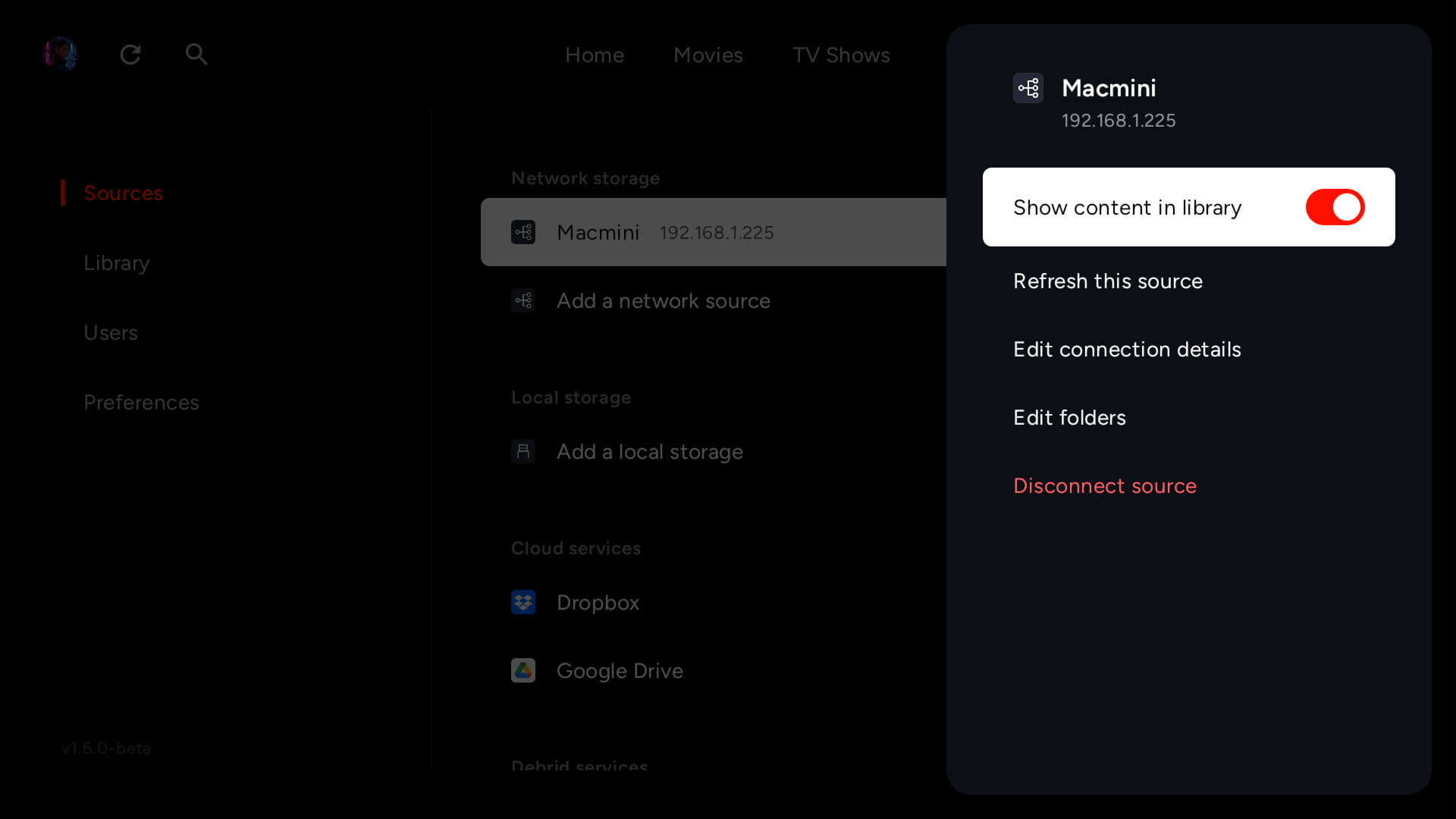Click the Google Drive logo icon
The image size is (1456, 819).
pyautogui.click(x=523, y=670)
